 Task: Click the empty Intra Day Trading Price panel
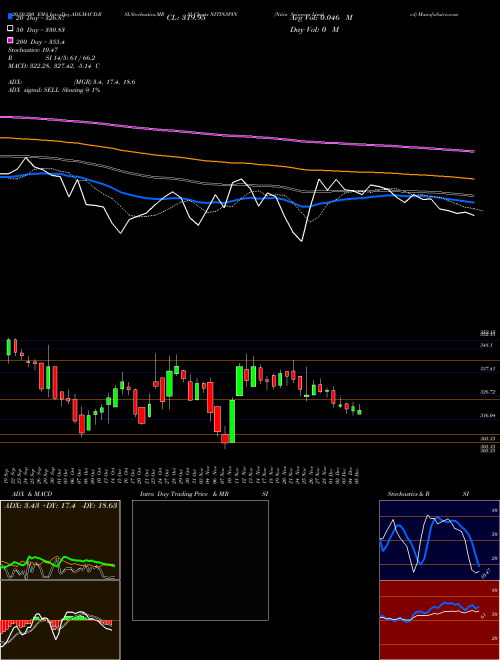coord(200,560)
